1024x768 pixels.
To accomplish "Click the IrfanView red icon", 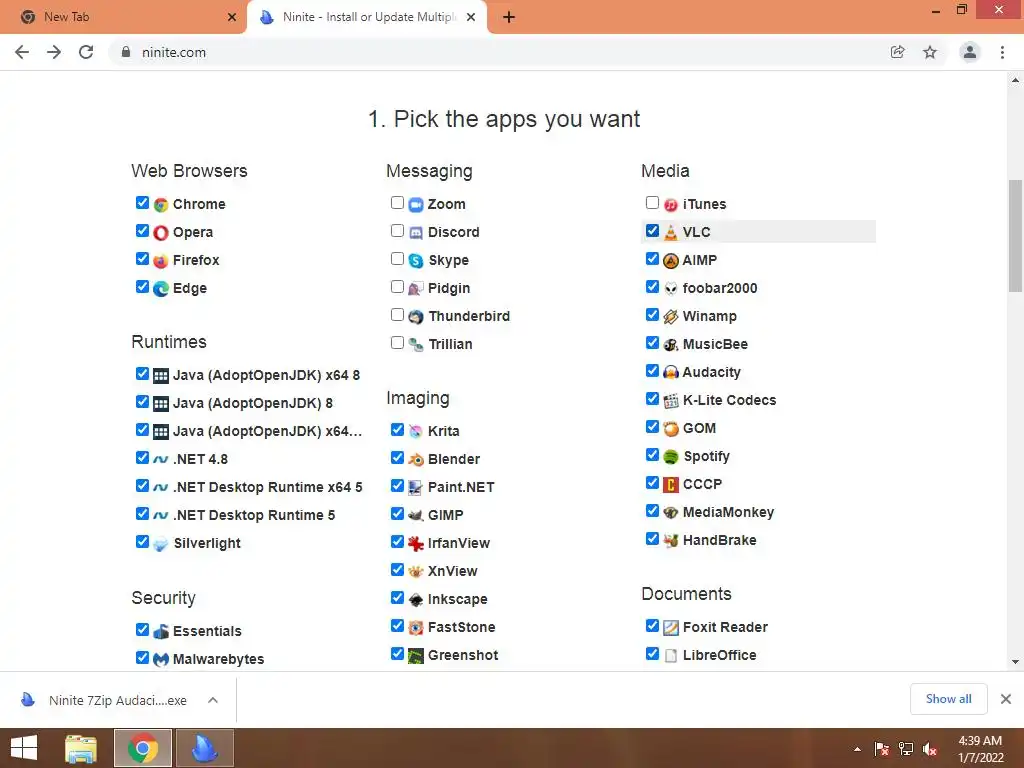I will [x=416, y=543].
